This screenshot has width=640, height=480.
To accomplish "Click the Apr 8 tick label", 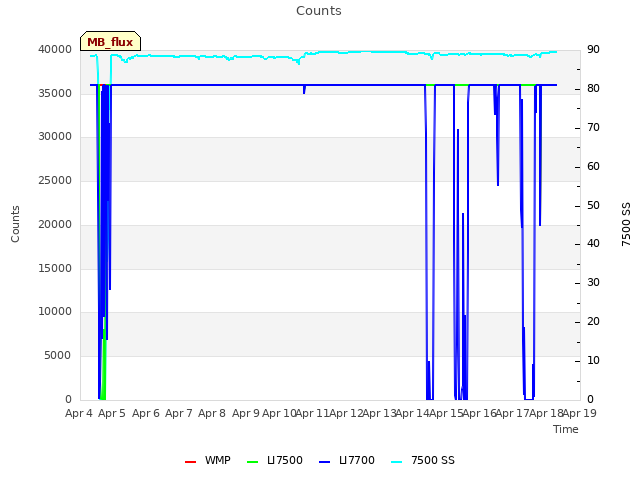I will 212,413.
